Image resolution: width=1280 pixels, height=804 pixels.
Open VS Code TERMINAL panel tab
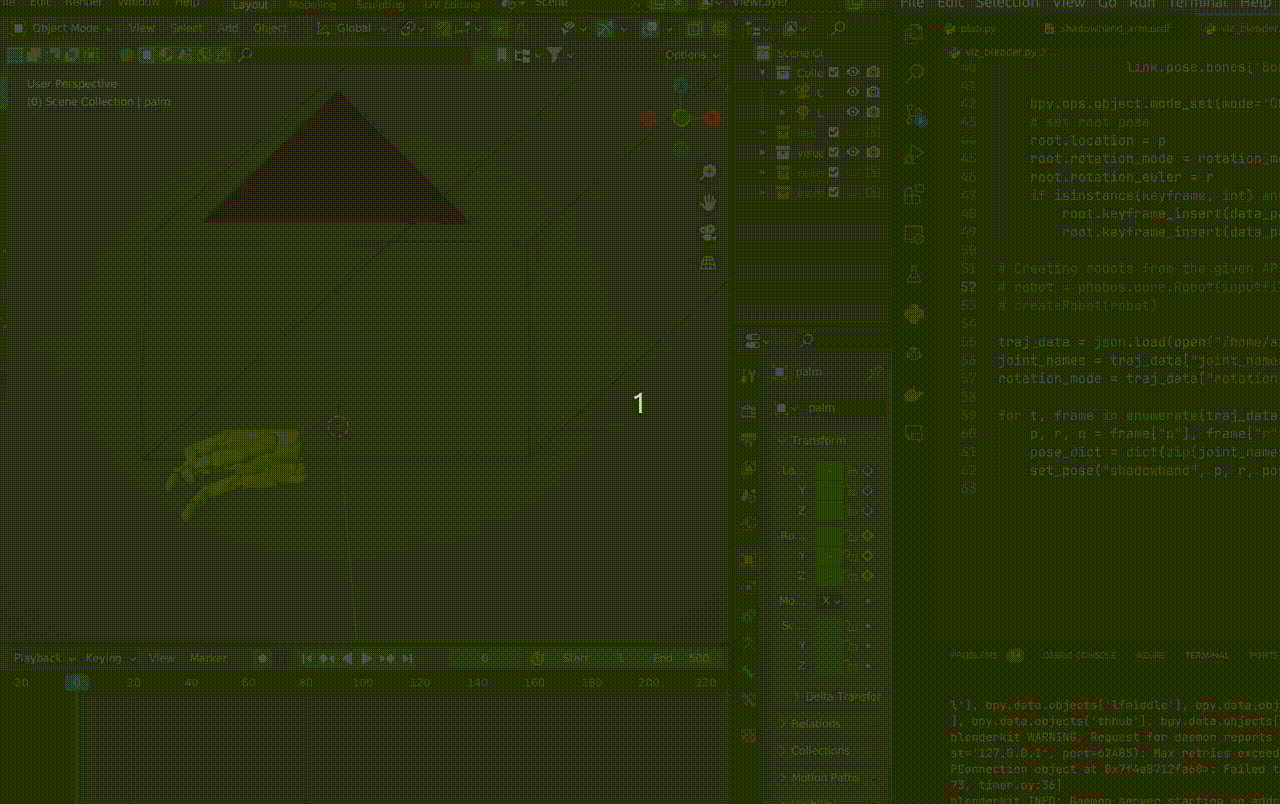(1207, 656)
